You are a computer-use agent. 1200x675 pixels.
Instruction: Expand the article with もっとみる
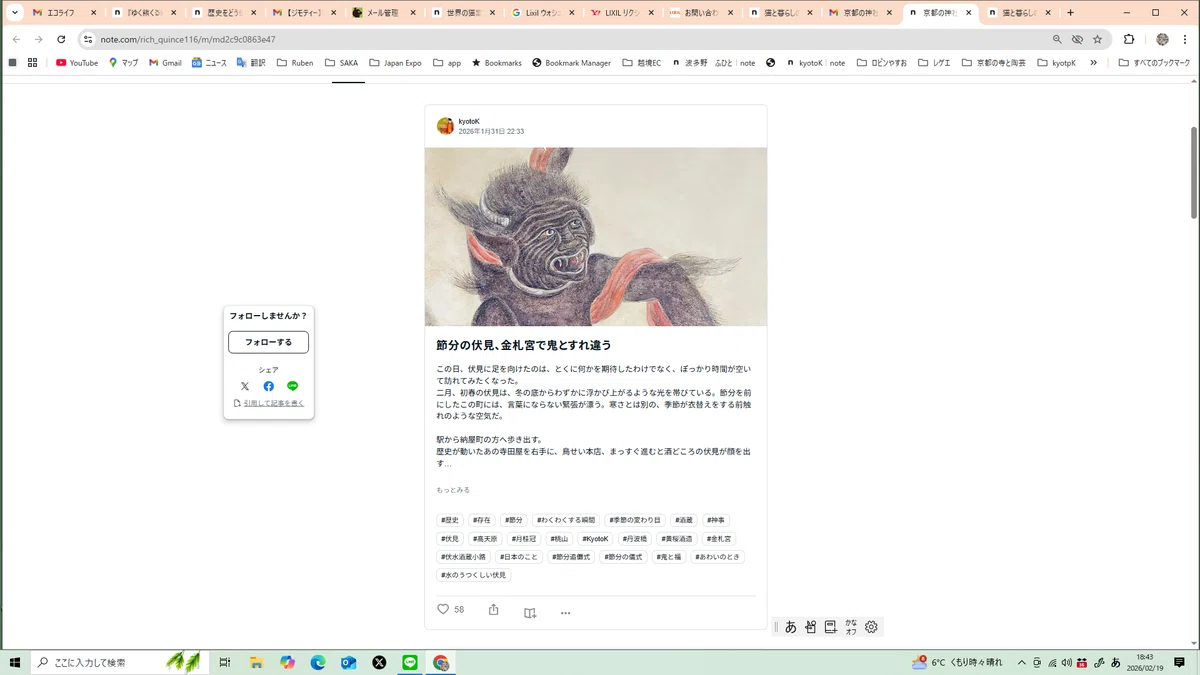click(x=453, y=490)
